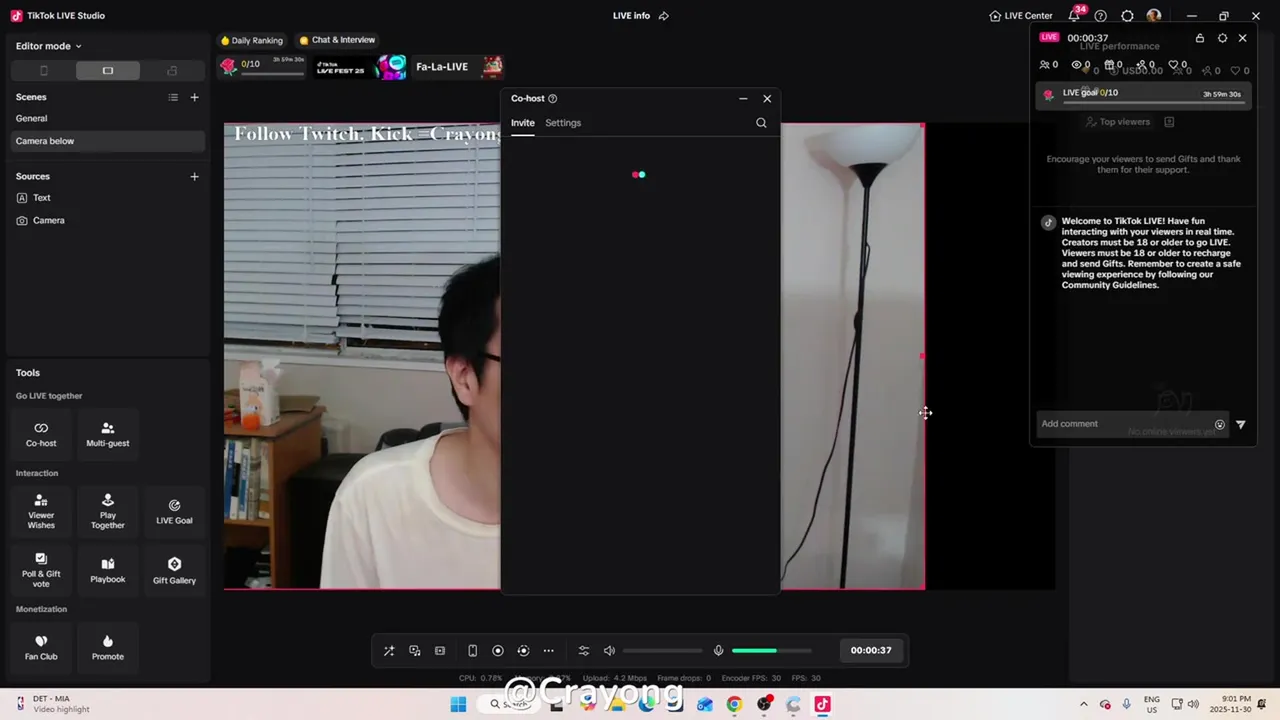Open Windows Start menu
The width and height of the screenshot is (1280, 720).
458,705
